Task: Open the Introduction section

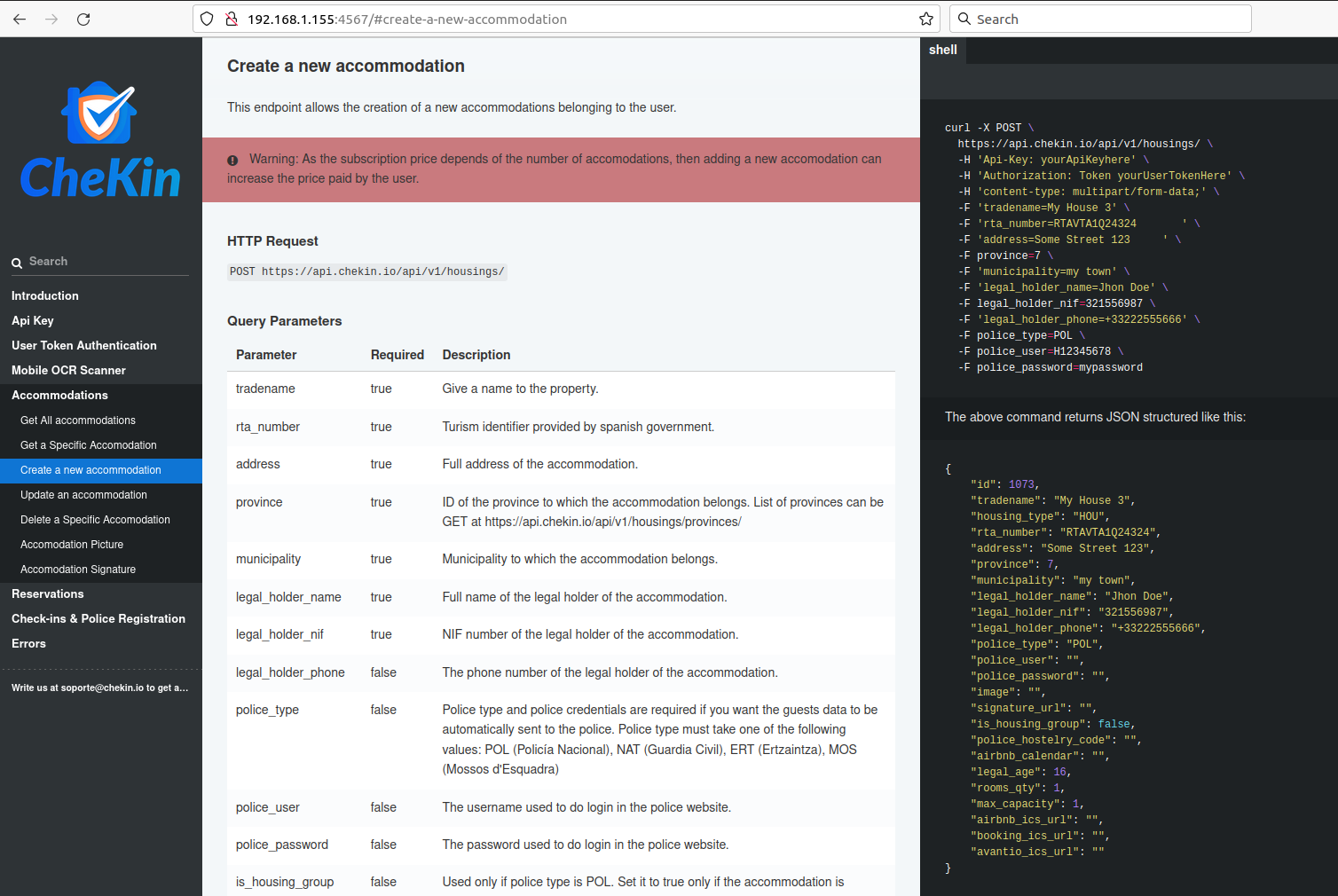Action: pyautogui.click(x=45, y=295)
